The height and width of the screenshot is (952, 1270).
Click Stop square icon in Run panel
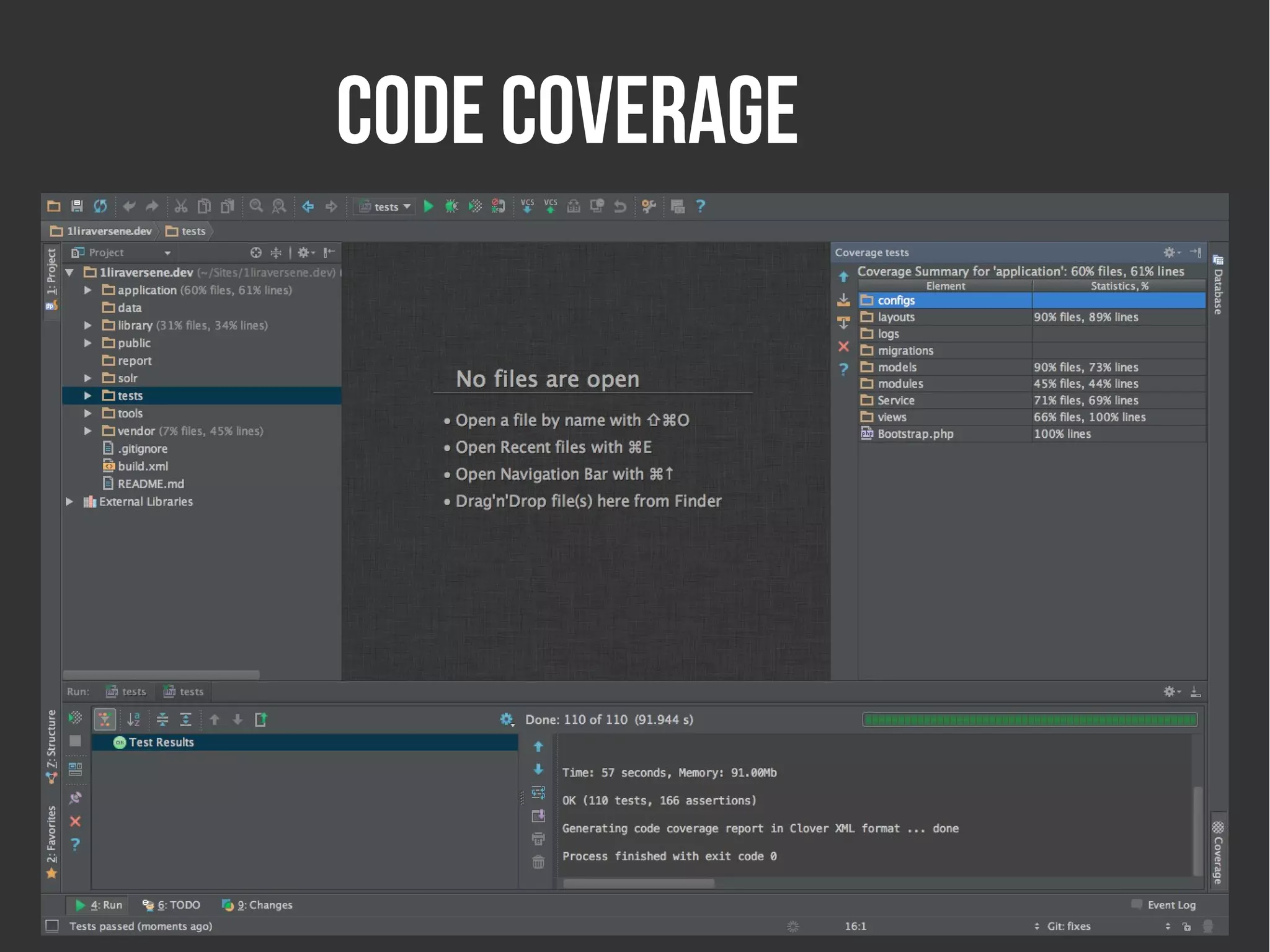(75, 741)
